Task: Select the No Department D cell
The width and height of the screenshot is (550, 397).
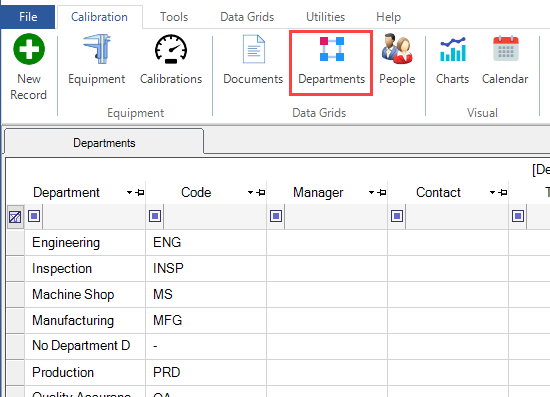Action: tap(85, 346)
